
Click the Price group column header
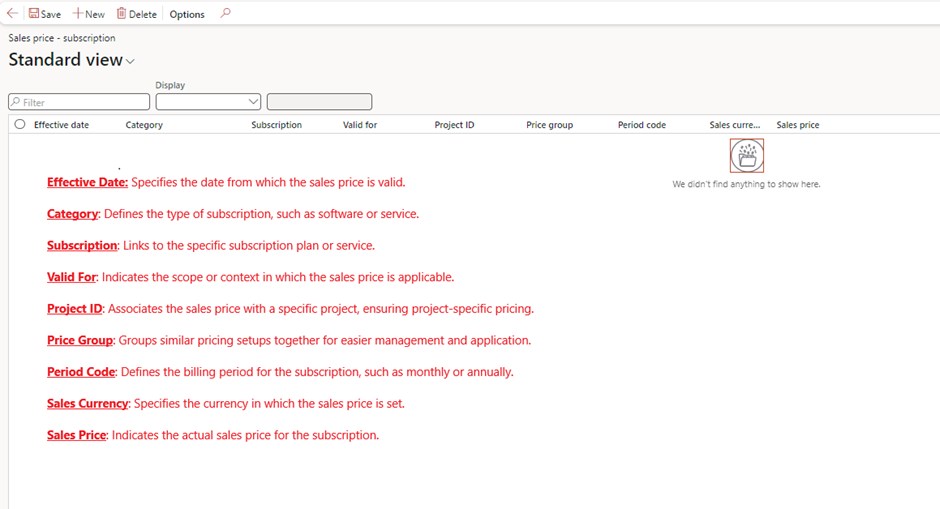(550, 125)
